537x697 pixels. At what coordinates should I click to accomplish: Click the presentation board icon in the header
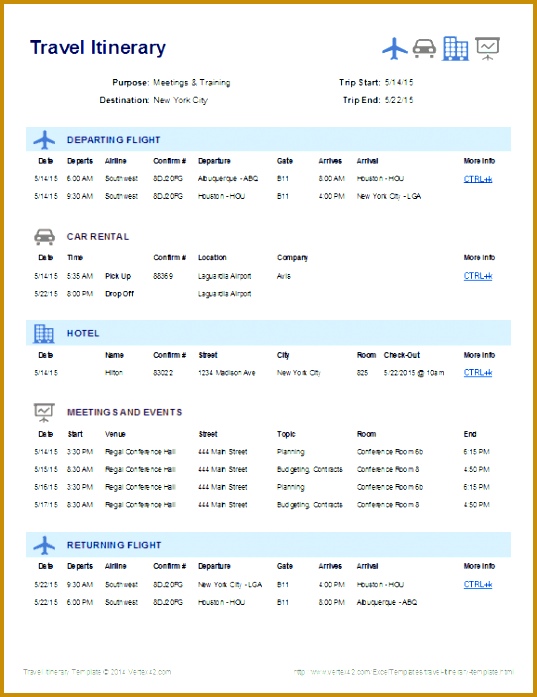(x=488, y=48)
